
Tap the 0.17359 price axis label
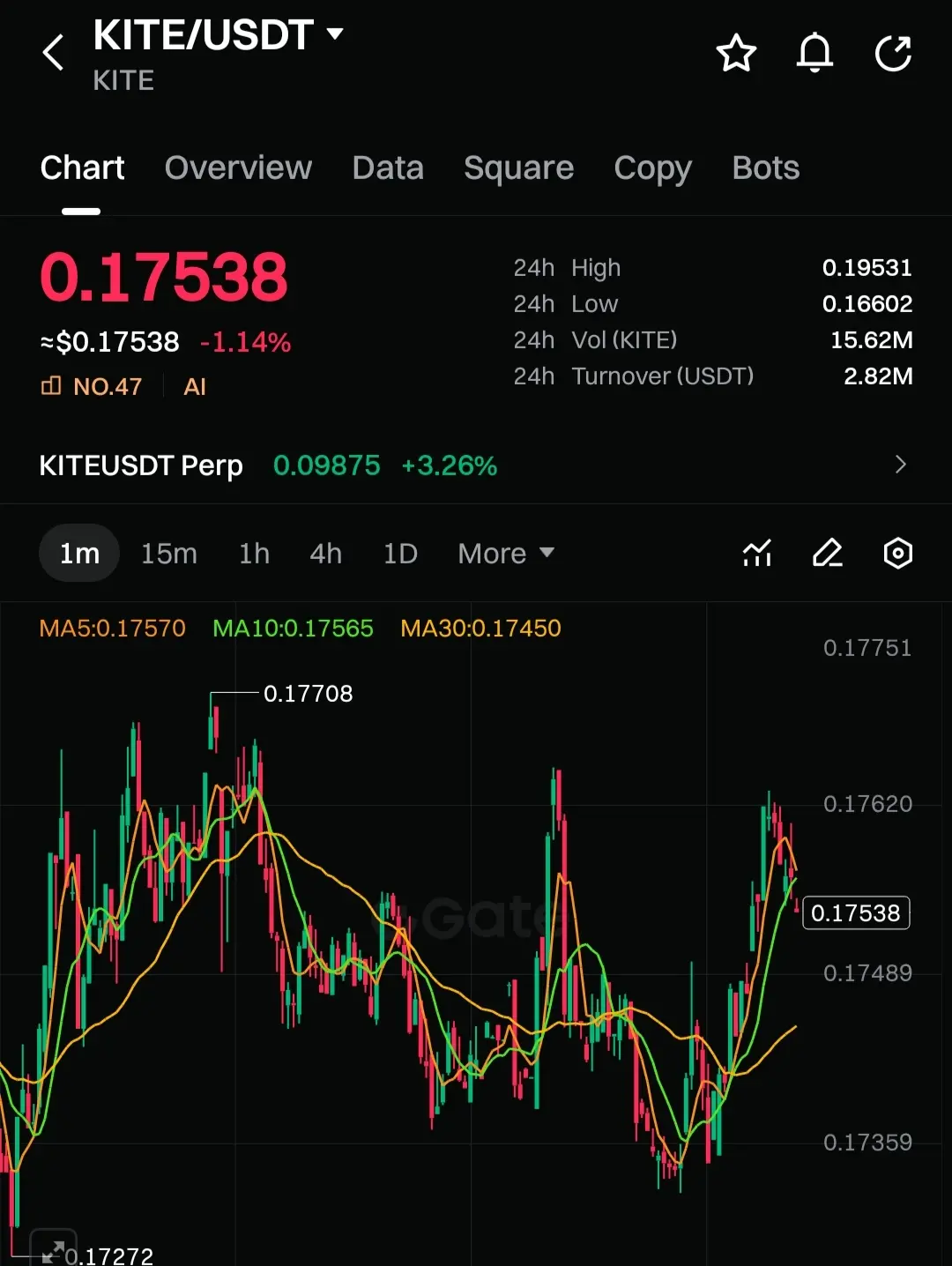coord(867,1143)
